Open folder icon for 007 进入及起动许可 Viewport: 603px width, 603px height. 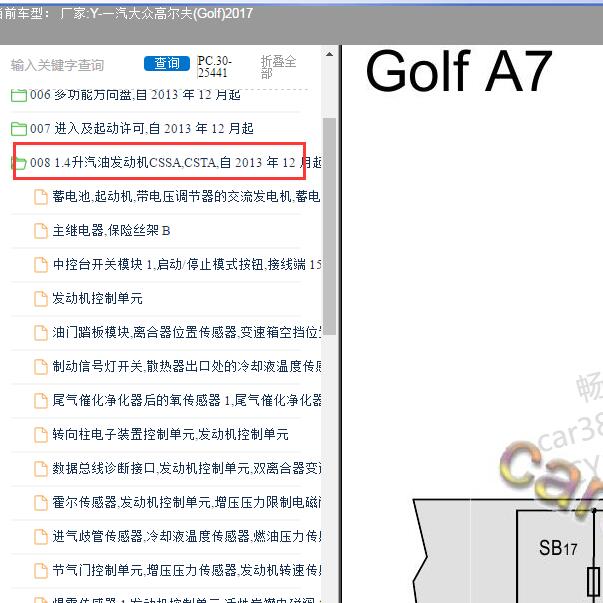click(18, 128)
